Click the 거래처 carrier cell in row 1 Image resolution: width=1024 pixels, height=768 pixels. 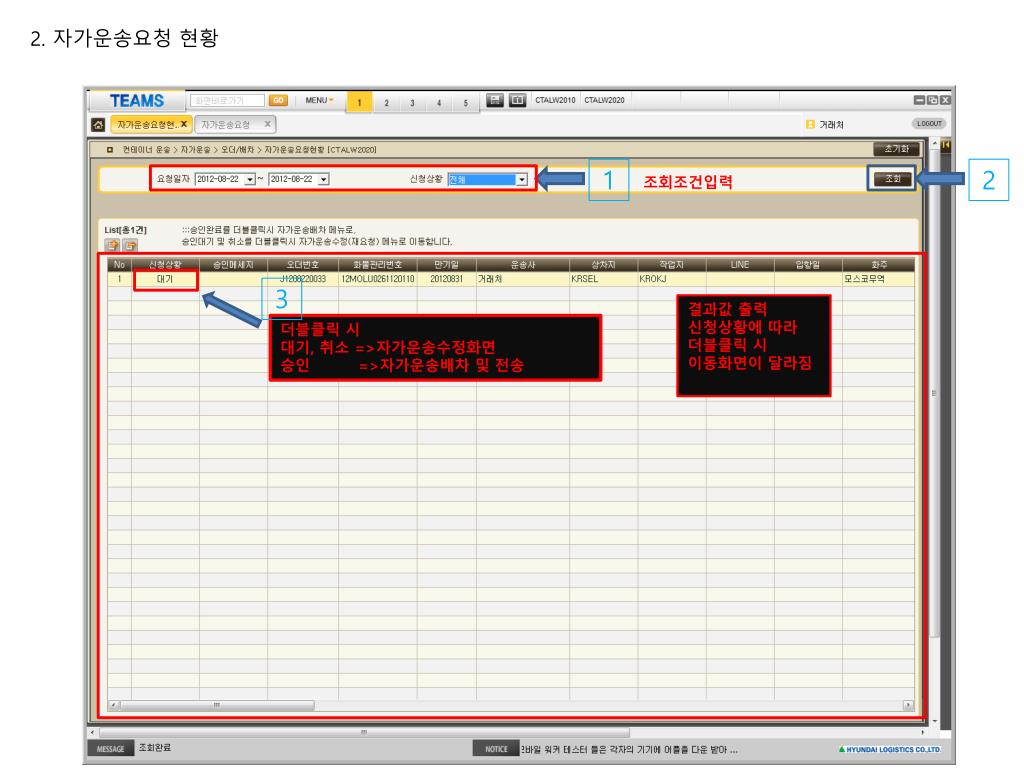[x=523, y=279]
